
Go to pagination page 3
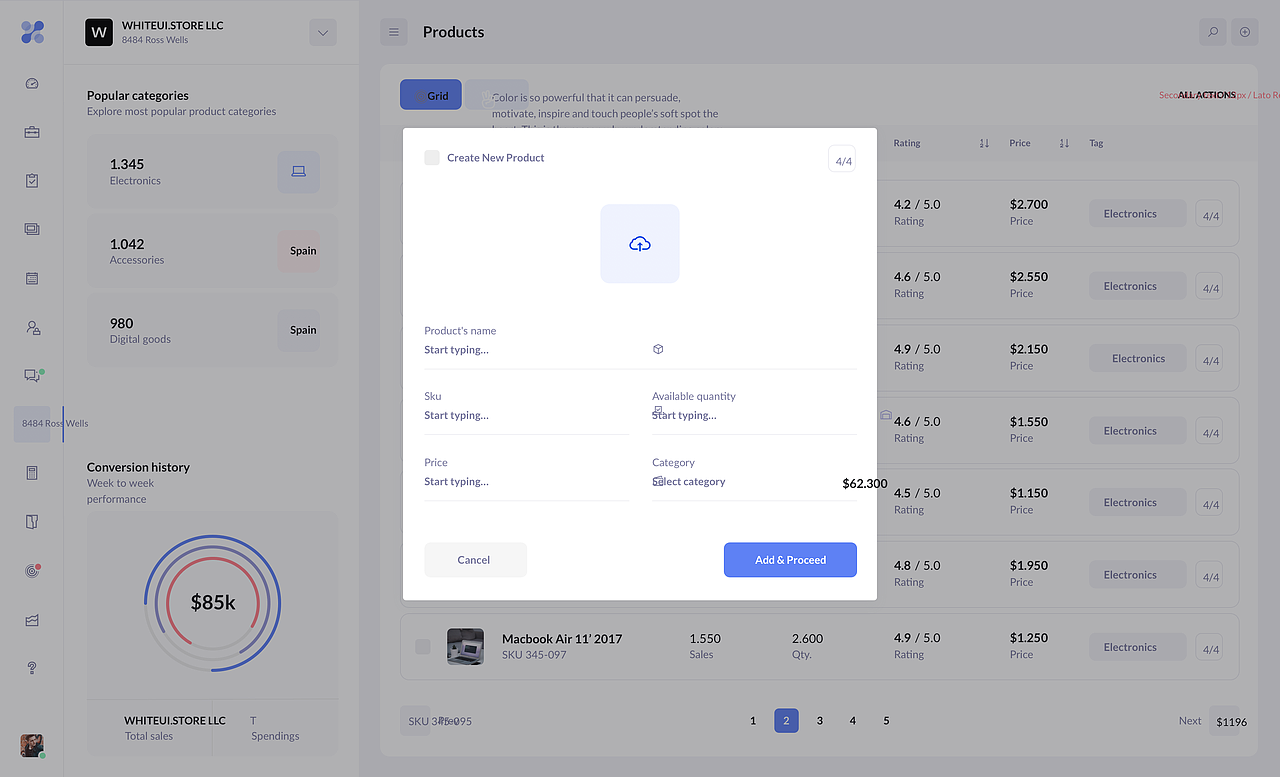click(x=820, y=721)
